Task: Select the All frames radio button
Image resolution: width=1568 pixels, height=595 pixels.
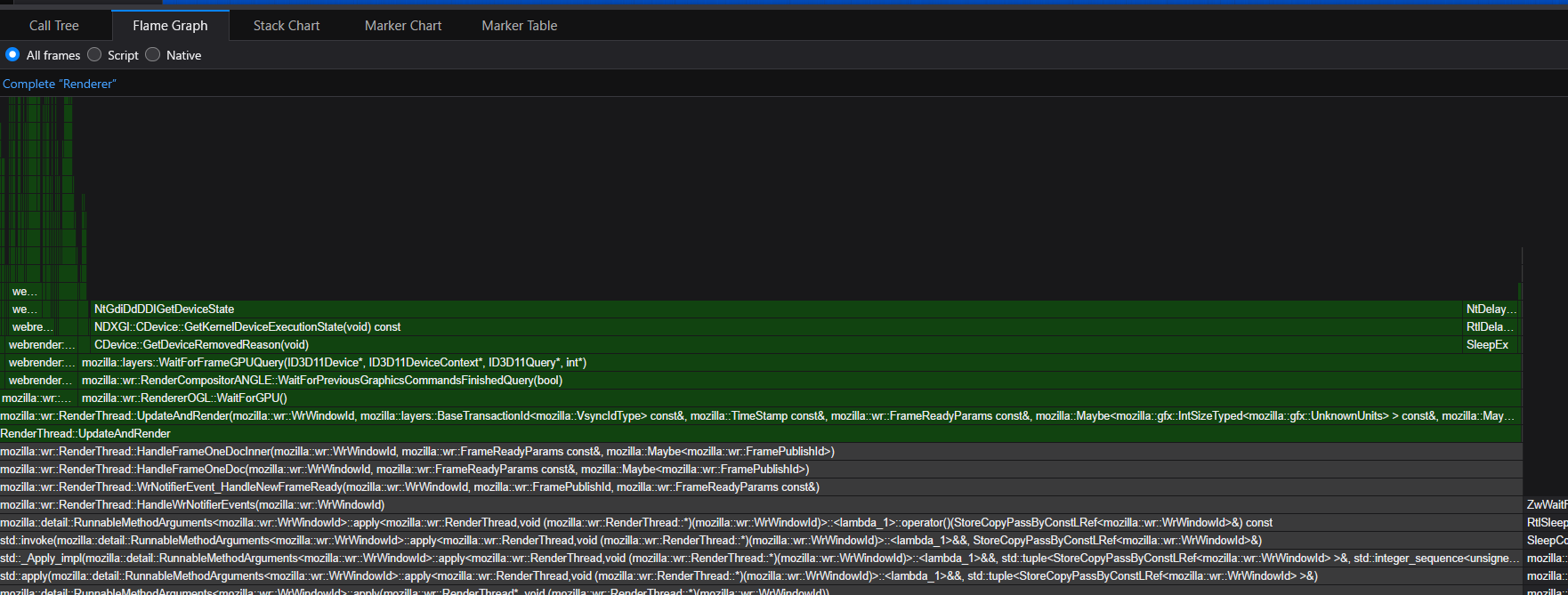Action: click(x=12, y=55)
